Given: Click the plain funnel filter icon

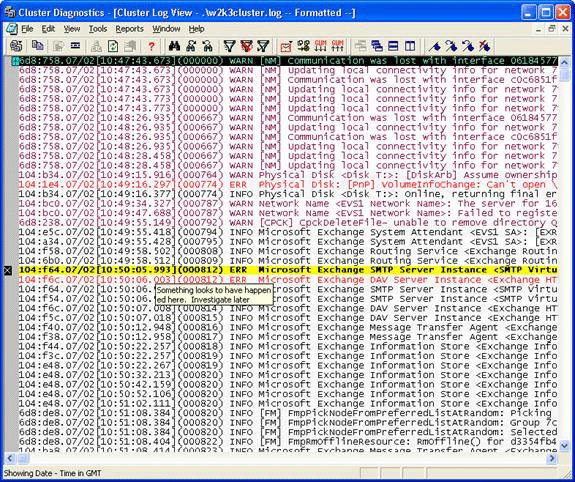Looking at the screenshot, I should 230,46.
